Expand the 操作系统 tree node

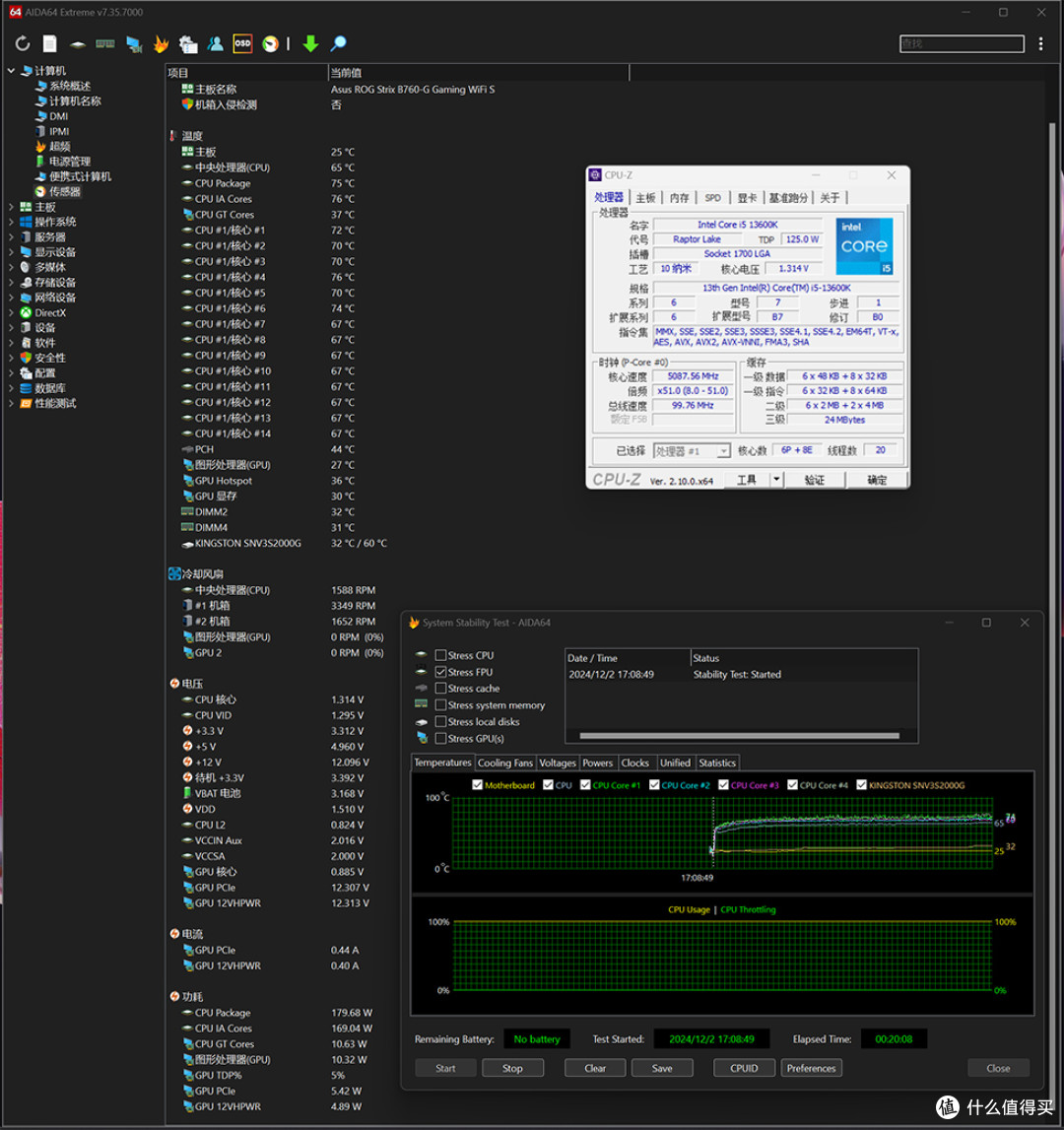(11, 222)
